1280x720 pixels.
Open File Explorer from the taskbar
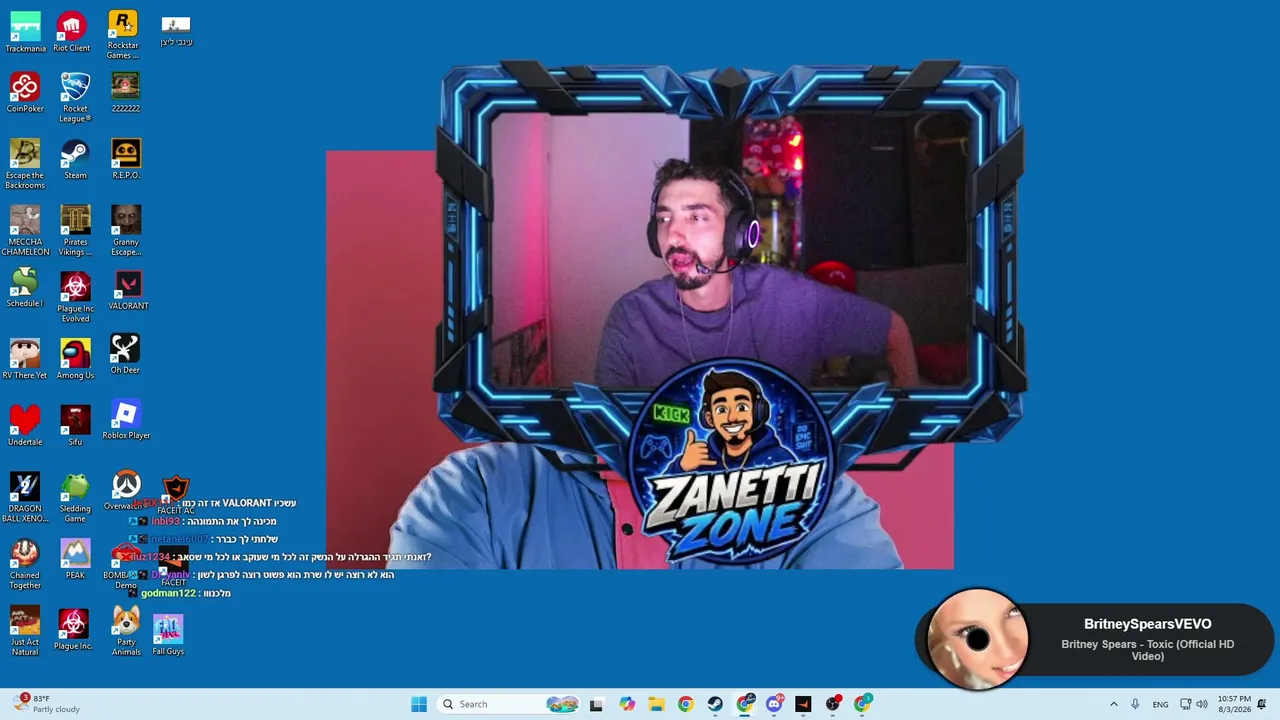coord(656,704)
